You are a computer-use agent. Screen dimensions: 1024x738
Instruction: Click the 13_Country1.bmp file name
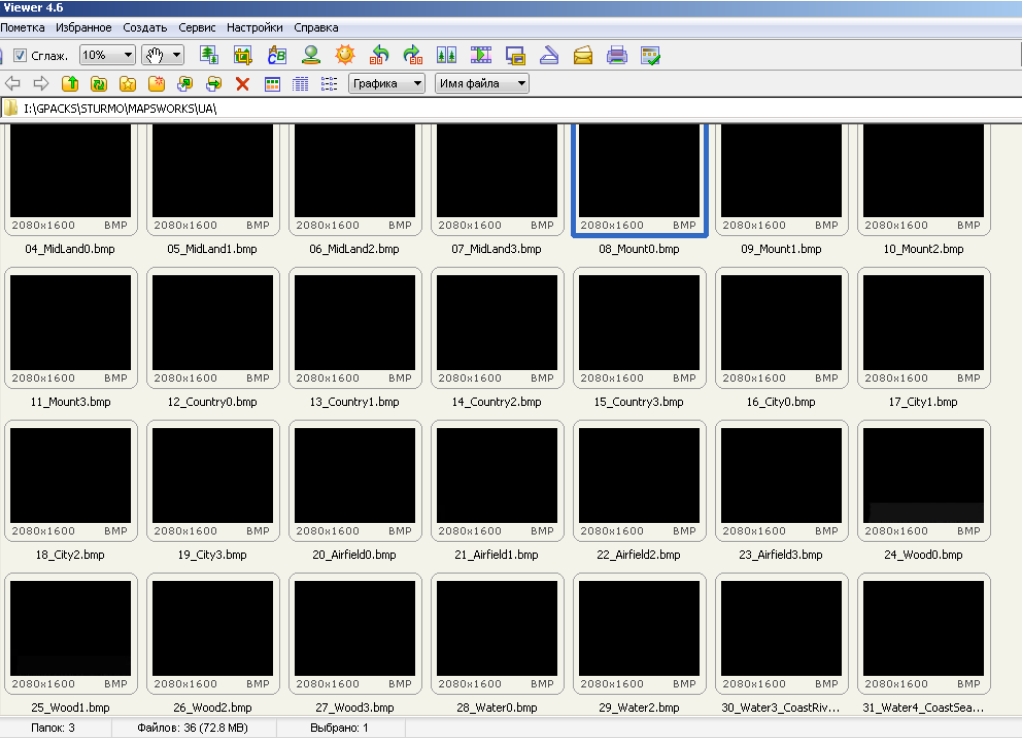[355, 402]
